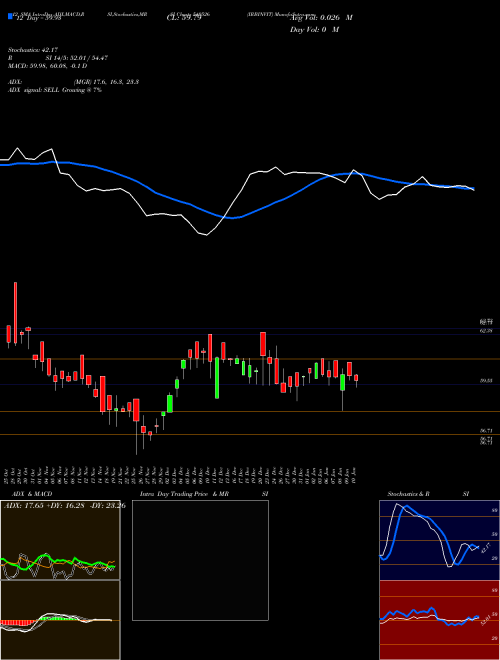Click the 'ADX signal: SELL Growing @ 7%' text
The width and height of the screenshot is (500, 660).
[x=55, y=90]
